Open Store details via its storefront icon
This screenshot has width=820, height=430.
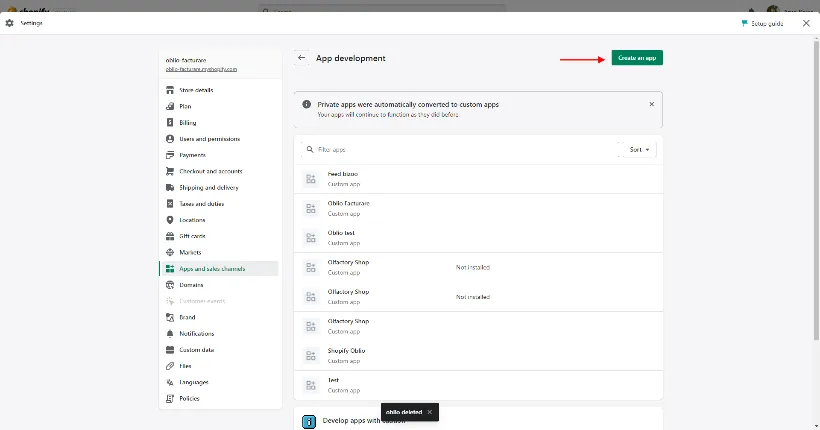(170, 90)
